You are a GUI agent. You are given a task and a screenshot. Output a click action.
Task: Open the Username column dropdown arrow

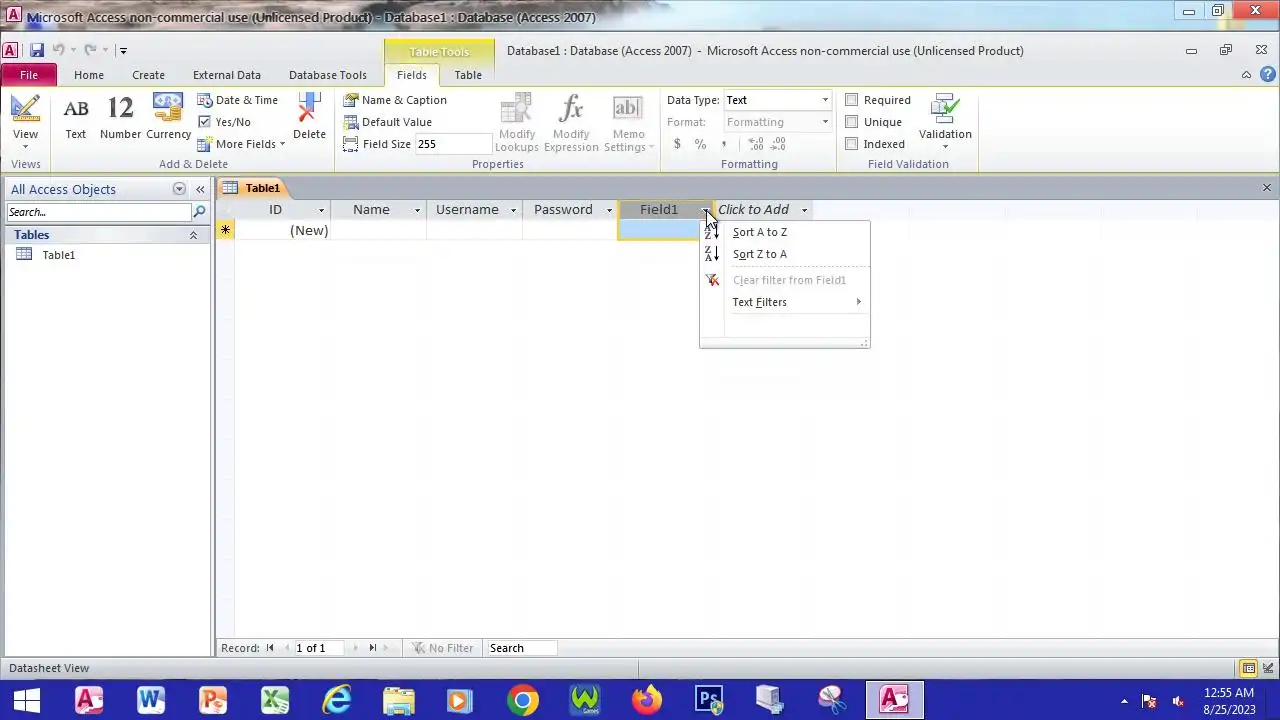point(513,210)
